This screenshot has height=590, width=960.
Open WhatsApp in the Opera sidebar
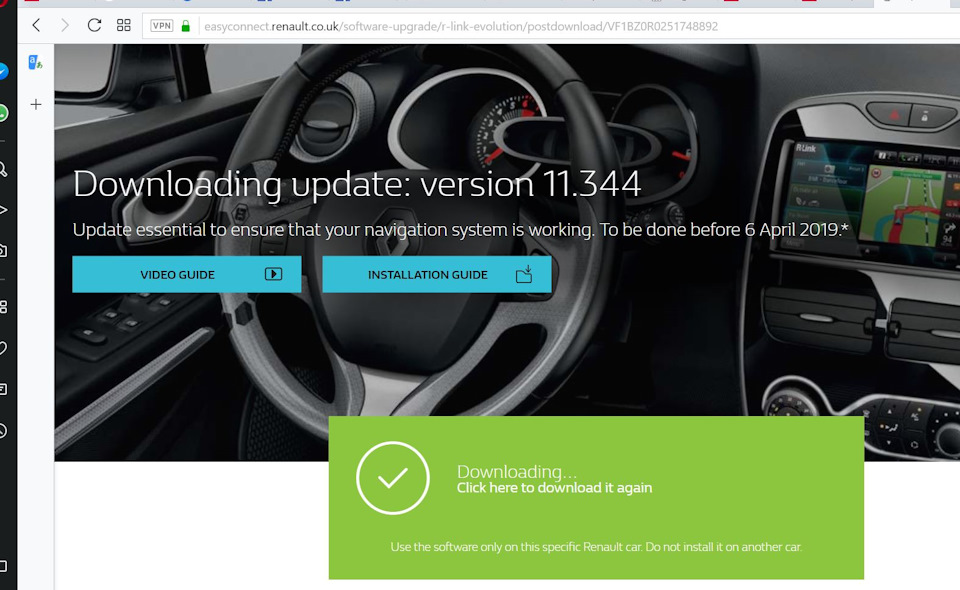(x=3, y=113)
